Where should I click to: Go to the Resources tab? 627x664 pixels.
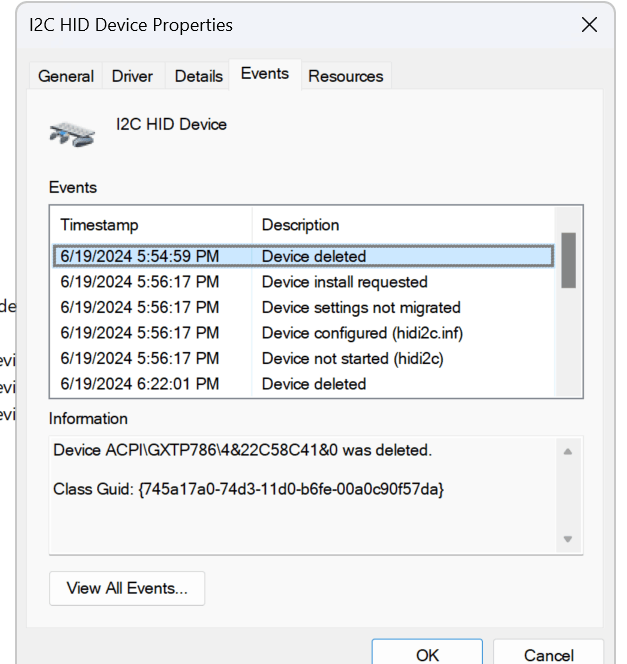pyautogui.click(x=346, y=76)
